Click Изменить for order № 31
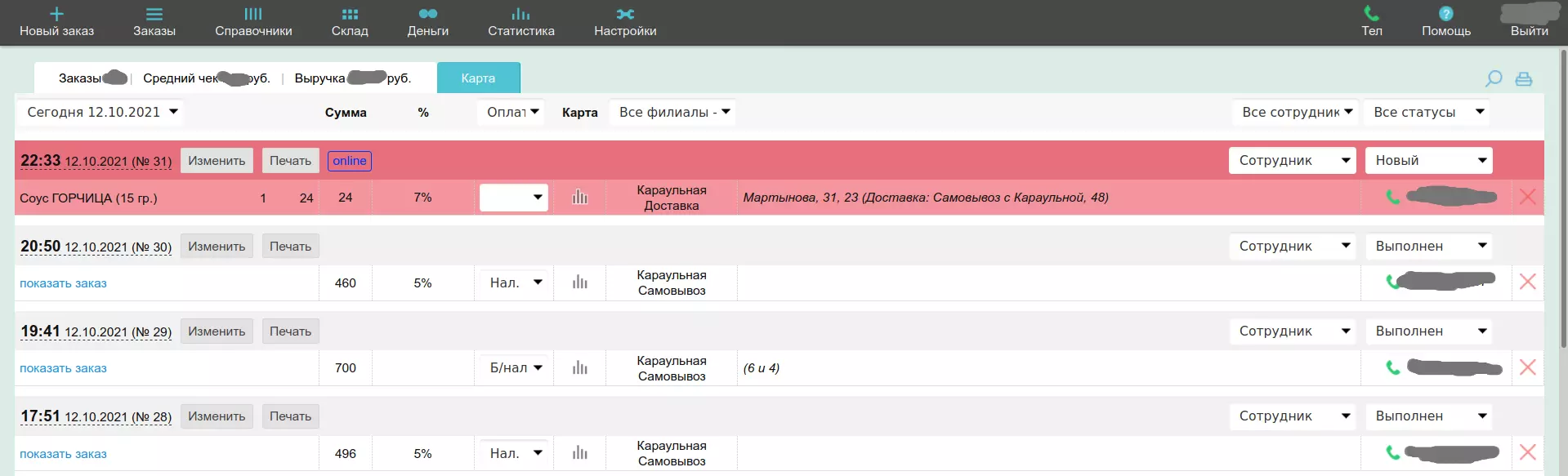The height and width of the screenshot is (476, 1568). (x=217, y=161)
